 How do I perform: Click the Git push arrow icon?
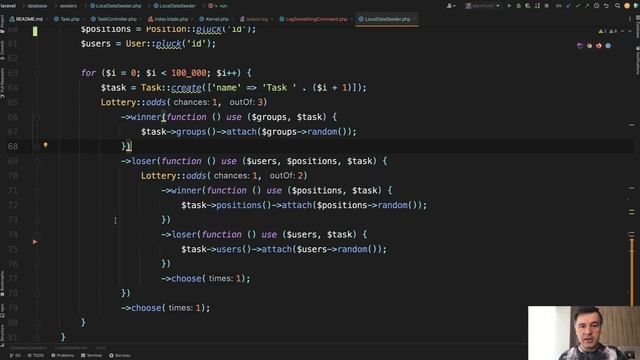click(587, 6)
